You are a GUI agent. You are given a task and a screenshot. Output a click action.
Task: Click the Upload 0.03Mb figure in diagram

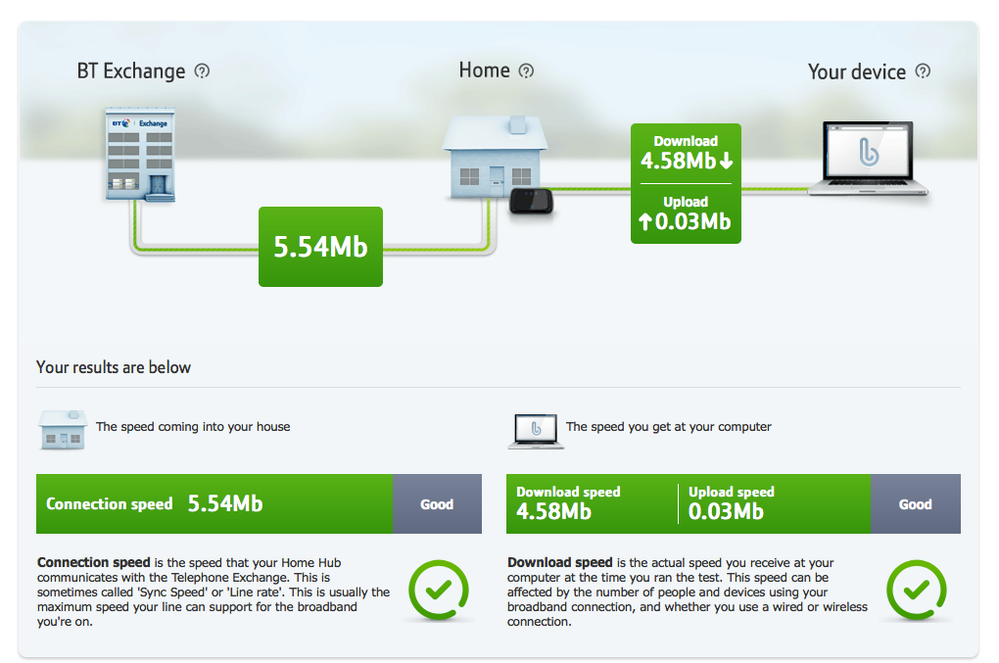[685, 213]
